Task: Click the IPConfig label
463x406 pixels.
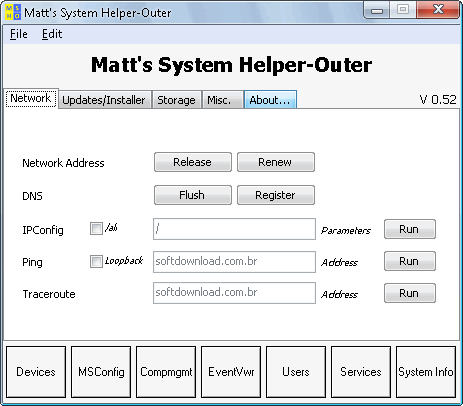Action: (x=43, y=230)
